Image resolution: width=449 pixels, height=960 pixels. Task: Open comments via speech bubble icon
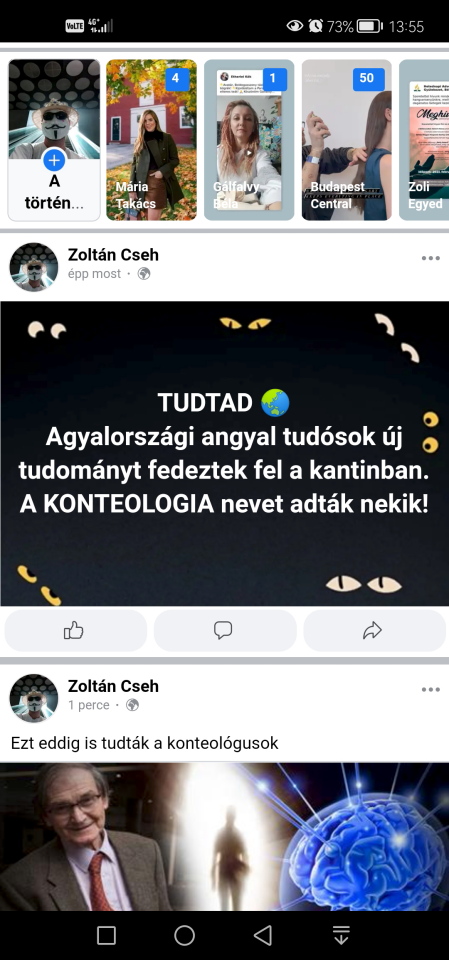click(x=225, y=631)
